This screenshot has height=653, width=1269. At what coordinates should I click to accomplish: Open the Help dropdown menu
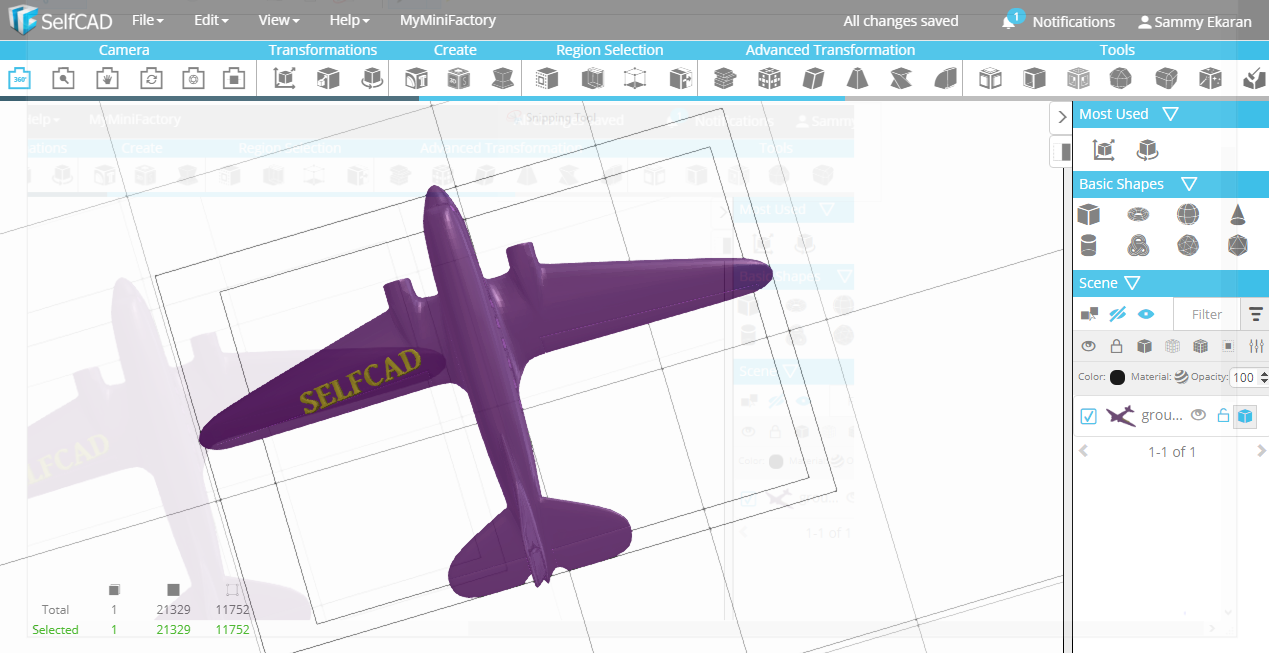[350, 20]
